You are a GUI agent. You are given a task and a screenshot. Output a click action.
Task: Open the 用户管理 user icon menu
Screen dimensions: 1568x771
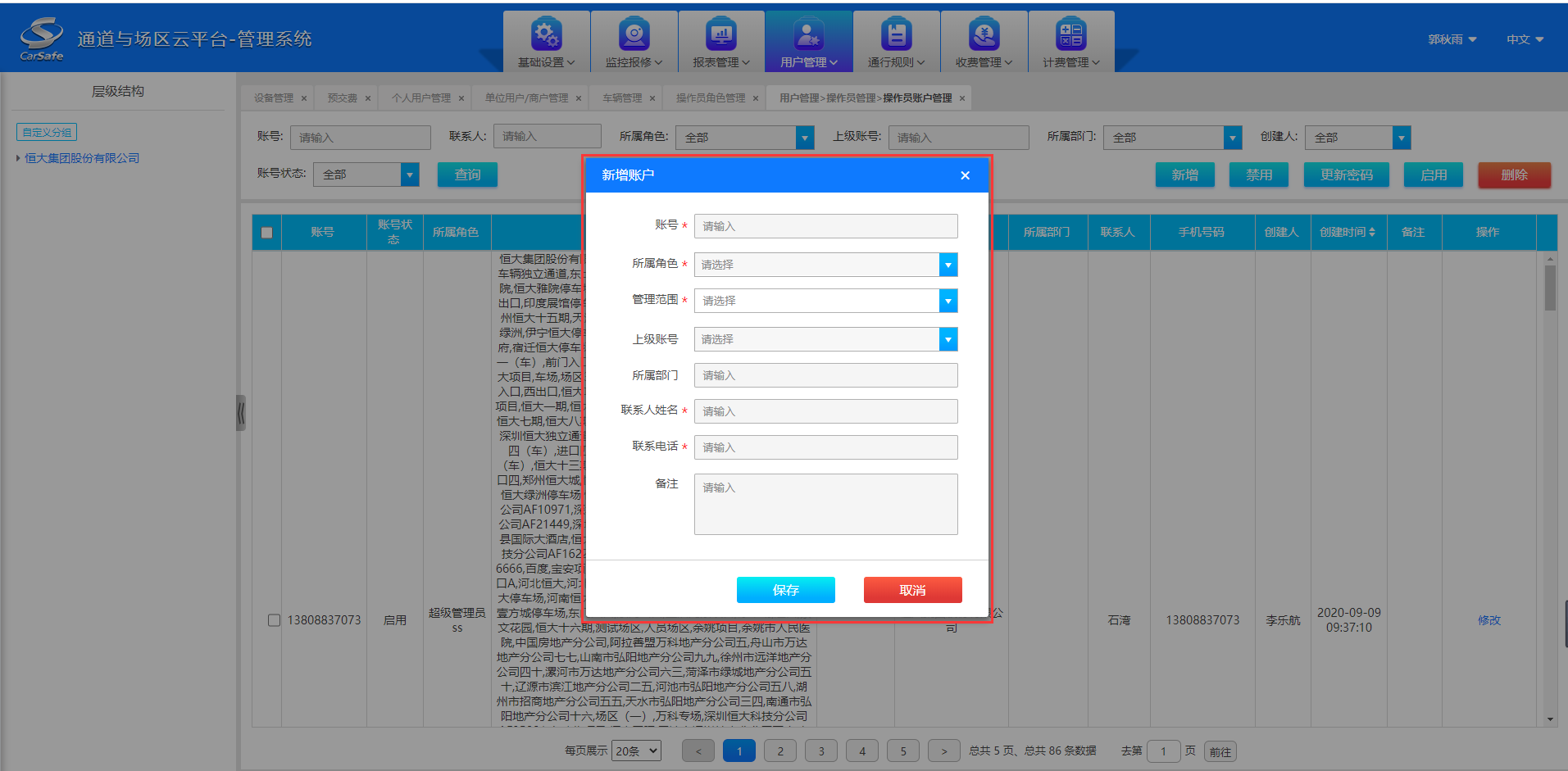click(808, 35)
